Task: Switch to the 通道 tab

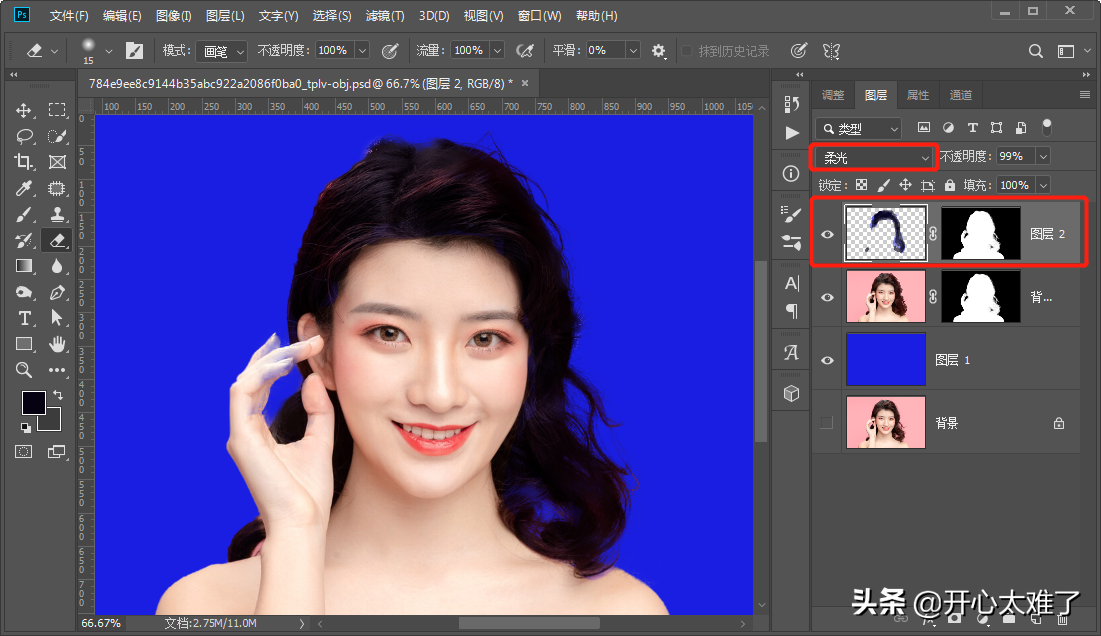Action: point(960,95)
